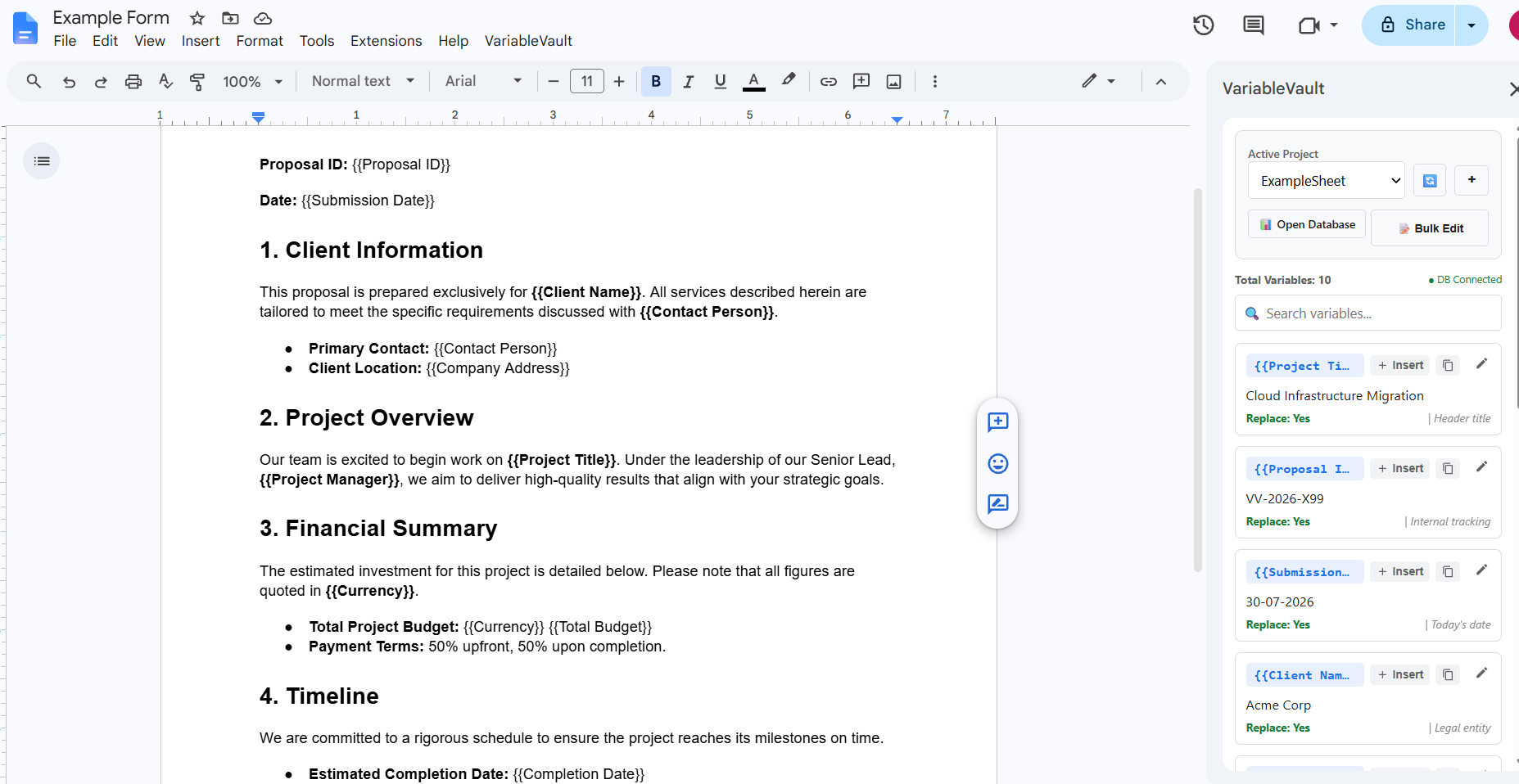1519x784 pixels.
Task: Click the font size field
Action: pos(587,81)
